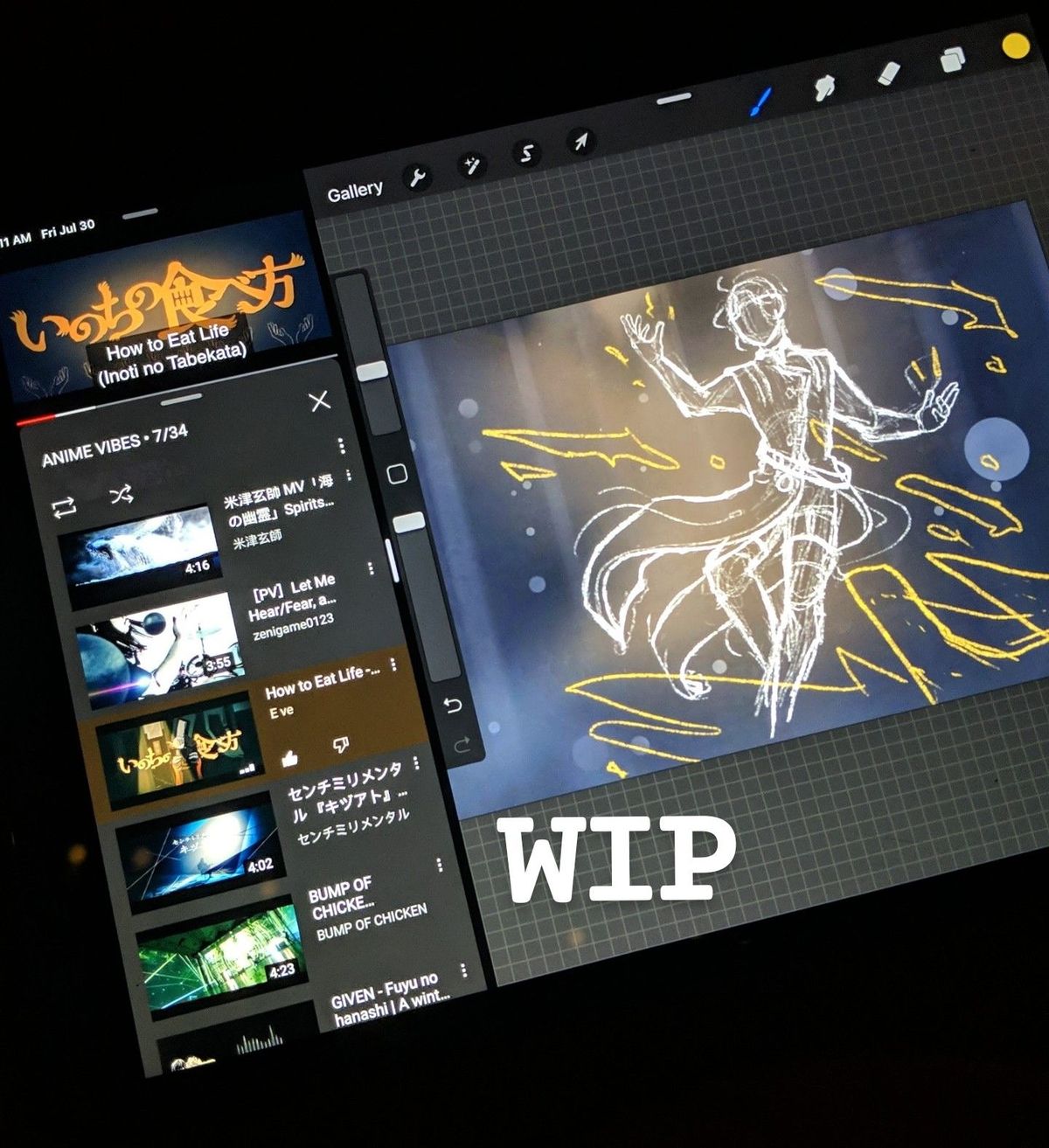Image resolution: width=1049 pixels, height=1148 pixels.
Task: Adjust the brush size slider handle
Action: [x=373, y=371]
